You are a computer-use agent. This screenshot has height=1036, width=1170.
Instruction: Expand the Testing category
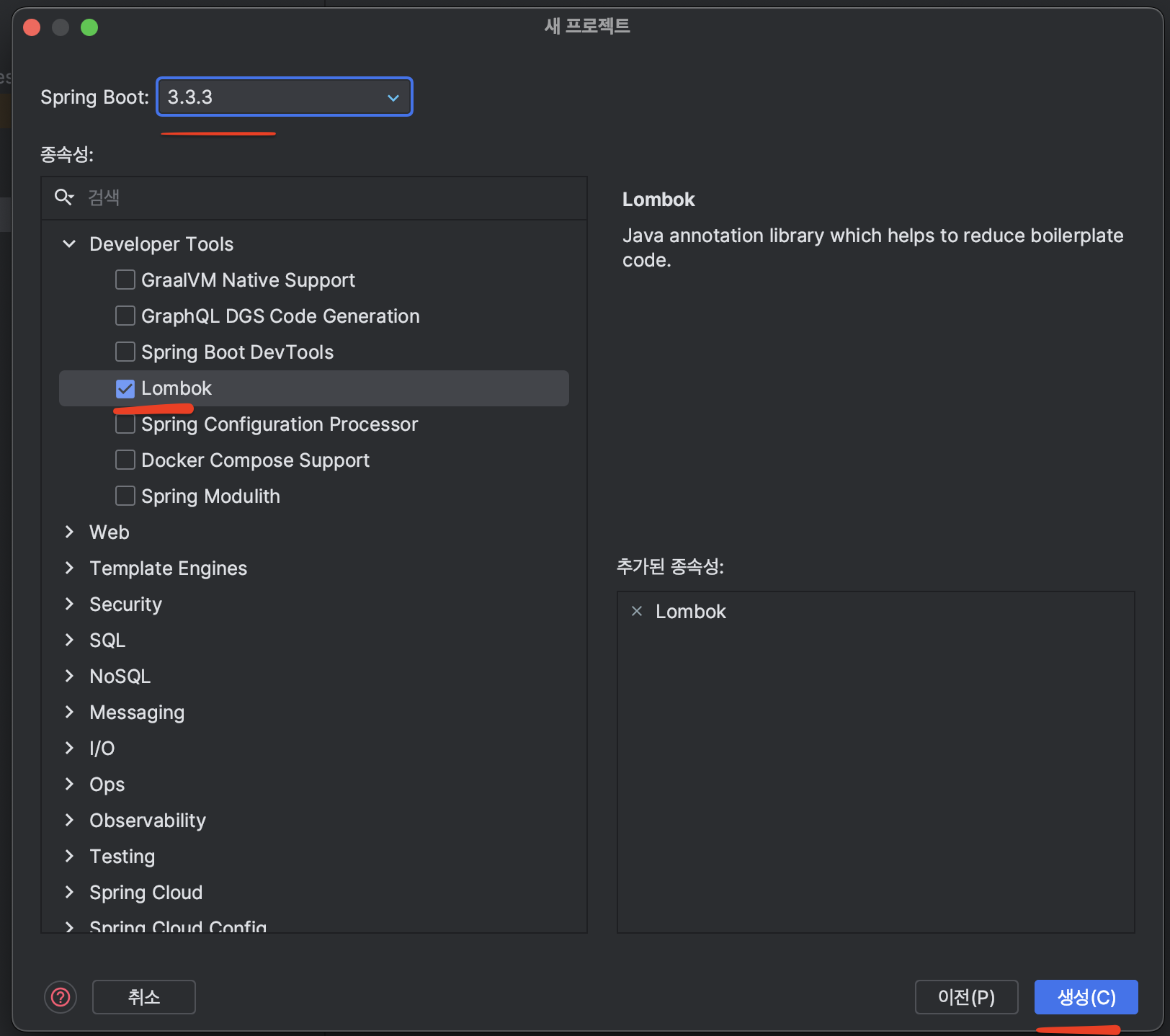[69, 856]
